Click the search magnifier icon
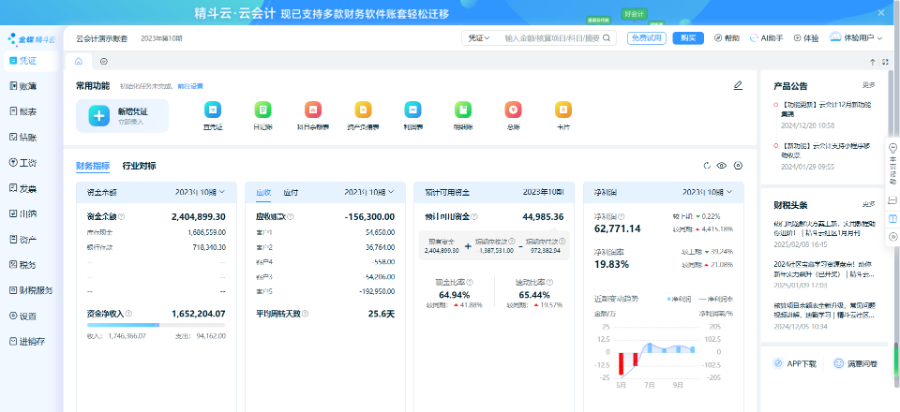The image size is (900, 412). [x=607, y=38]
